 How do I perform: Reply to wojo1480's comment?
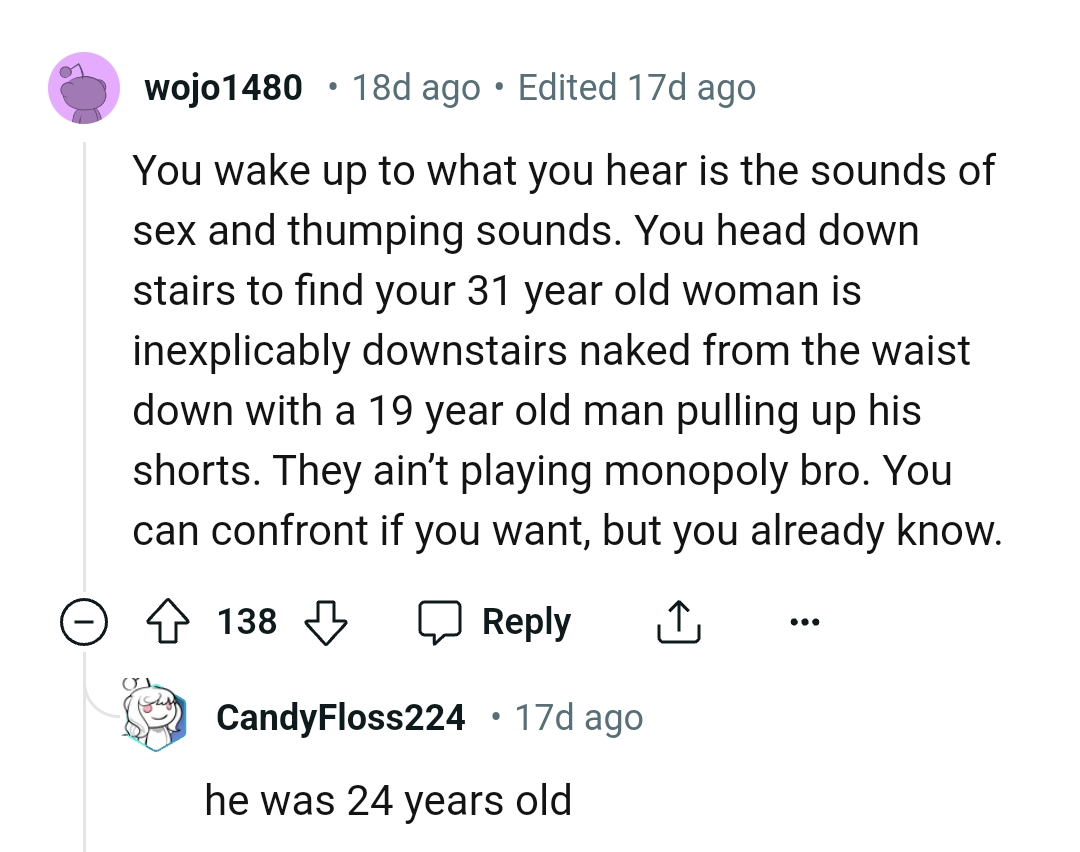click(526, 622)
